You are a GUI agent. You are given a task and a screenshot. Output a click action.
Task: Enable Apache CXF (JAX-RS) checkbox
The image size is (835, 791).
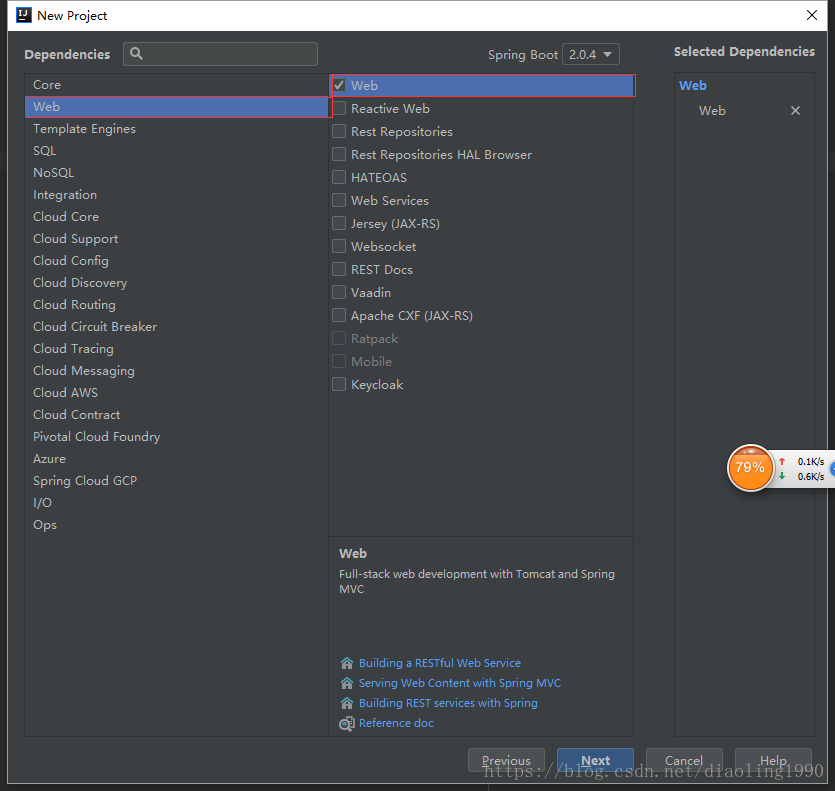339,315
